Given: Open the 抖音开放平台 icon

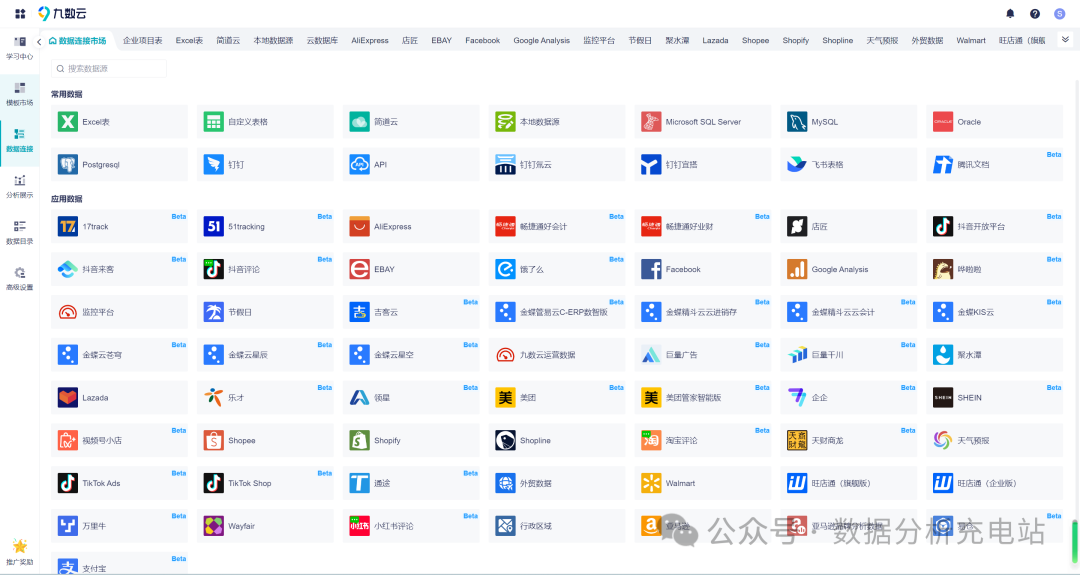Looking at the screenshot, I should pos(943,227).
